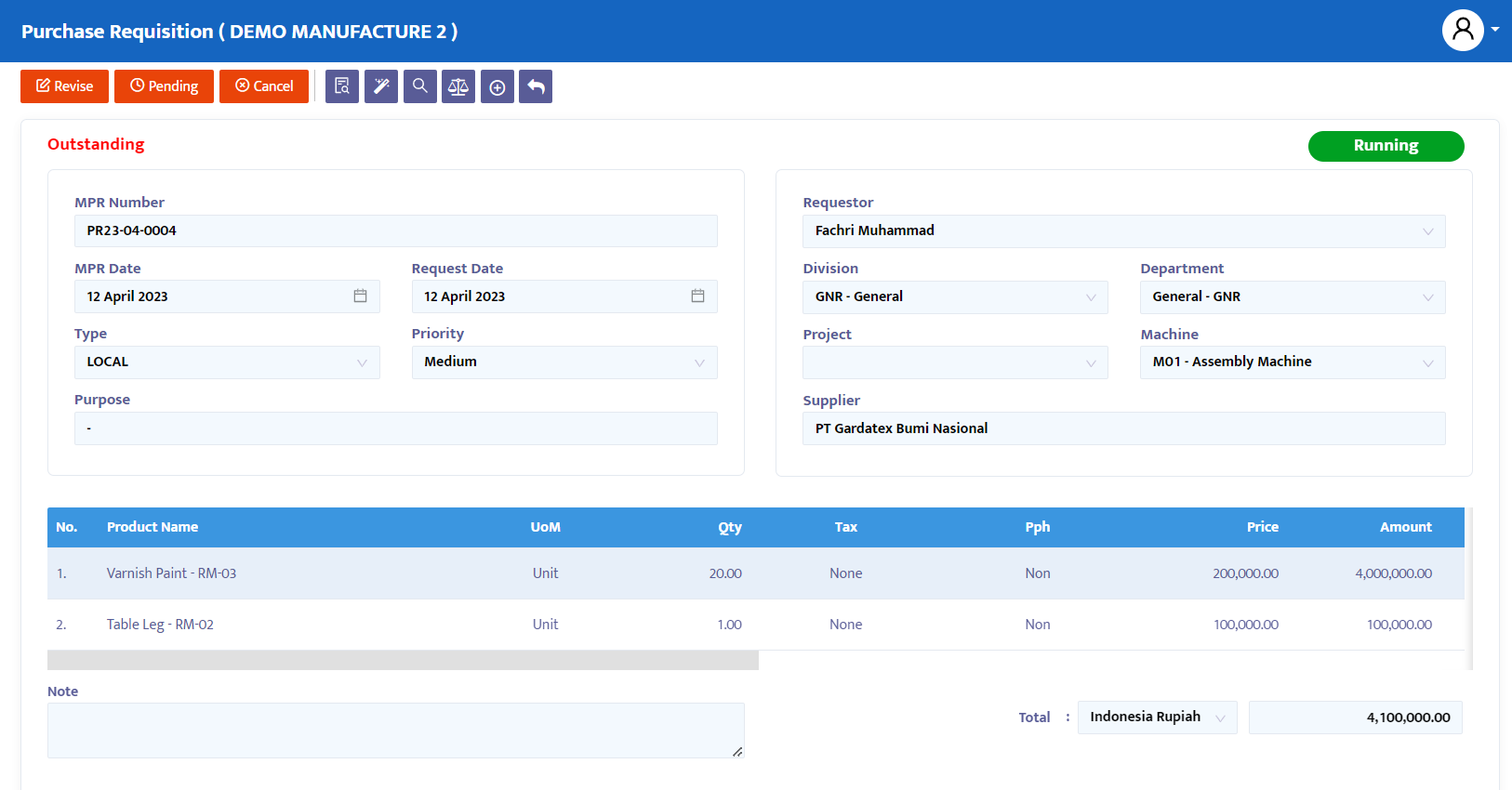Click the magnifier search toolbar icon
This screenshot has height=790, width=1512.
click(420, 86)
